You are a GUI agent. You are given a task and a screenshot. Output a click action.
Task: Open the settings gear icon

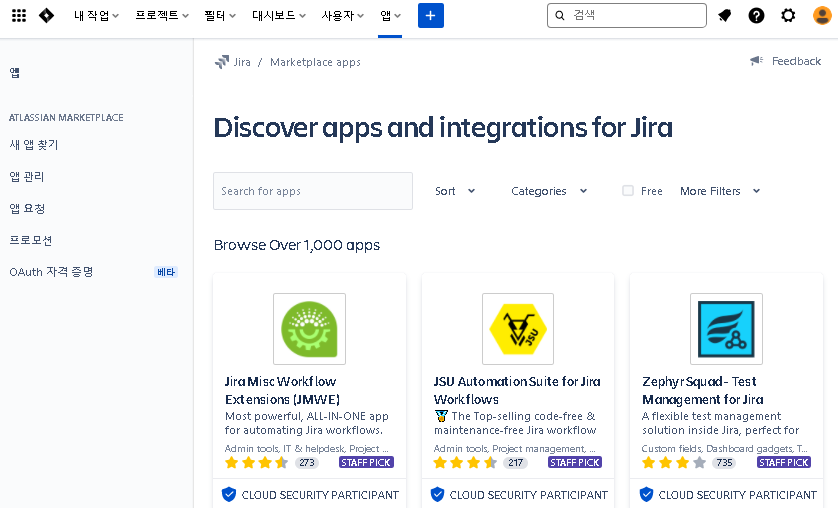point(788,15)
